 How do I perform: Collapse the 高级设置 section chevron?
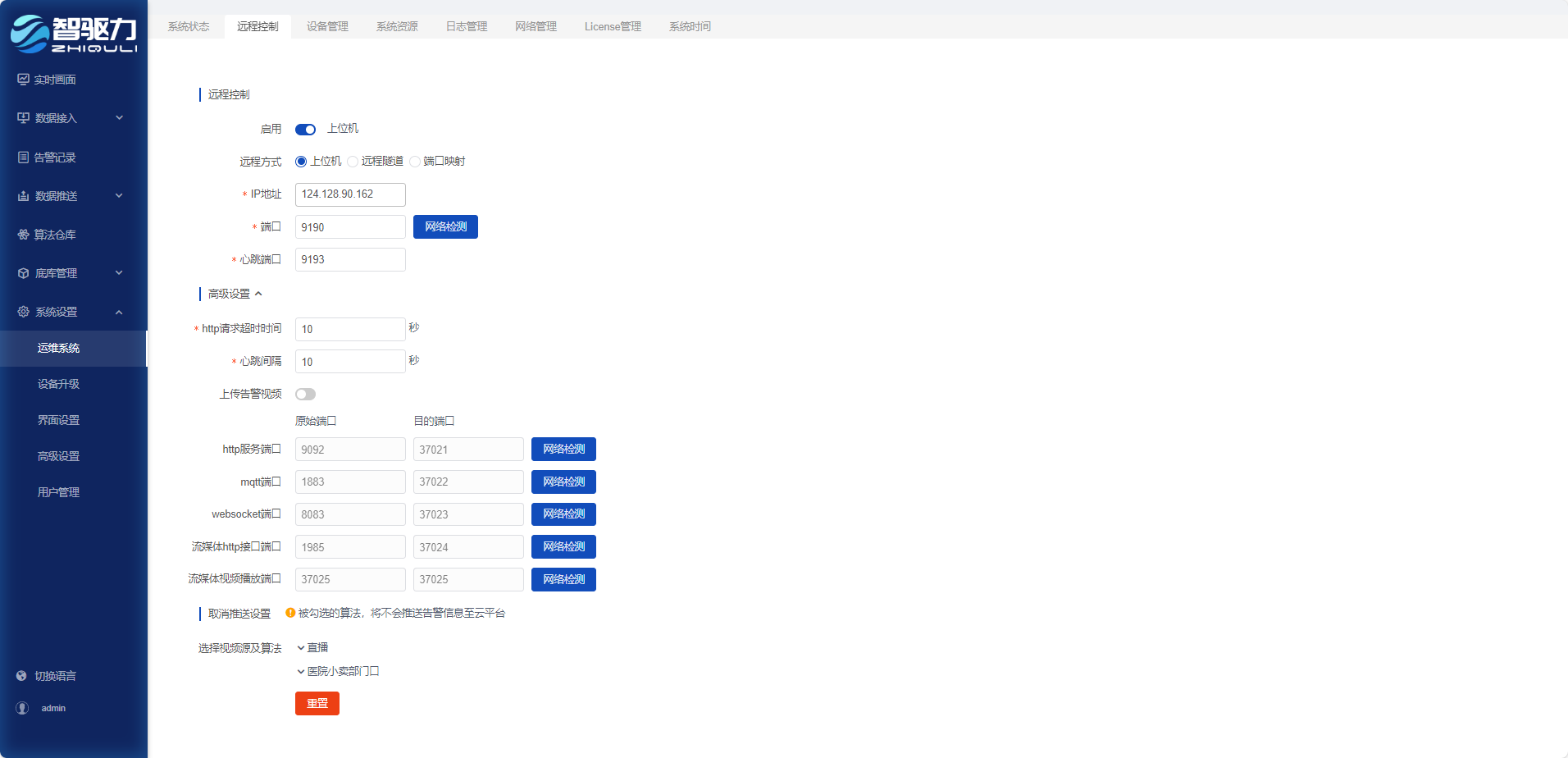(258, 294)
